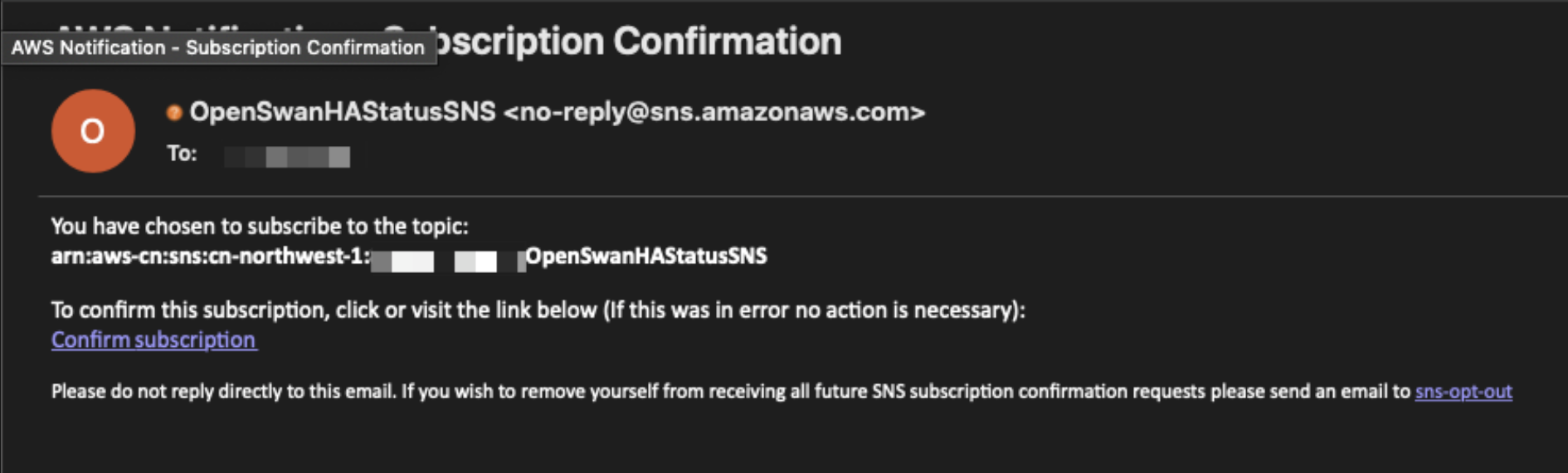The height and width of the screenshot is (473, 1568).
Task: Click the blurred recipient address after To:
Action: point(287,156)
